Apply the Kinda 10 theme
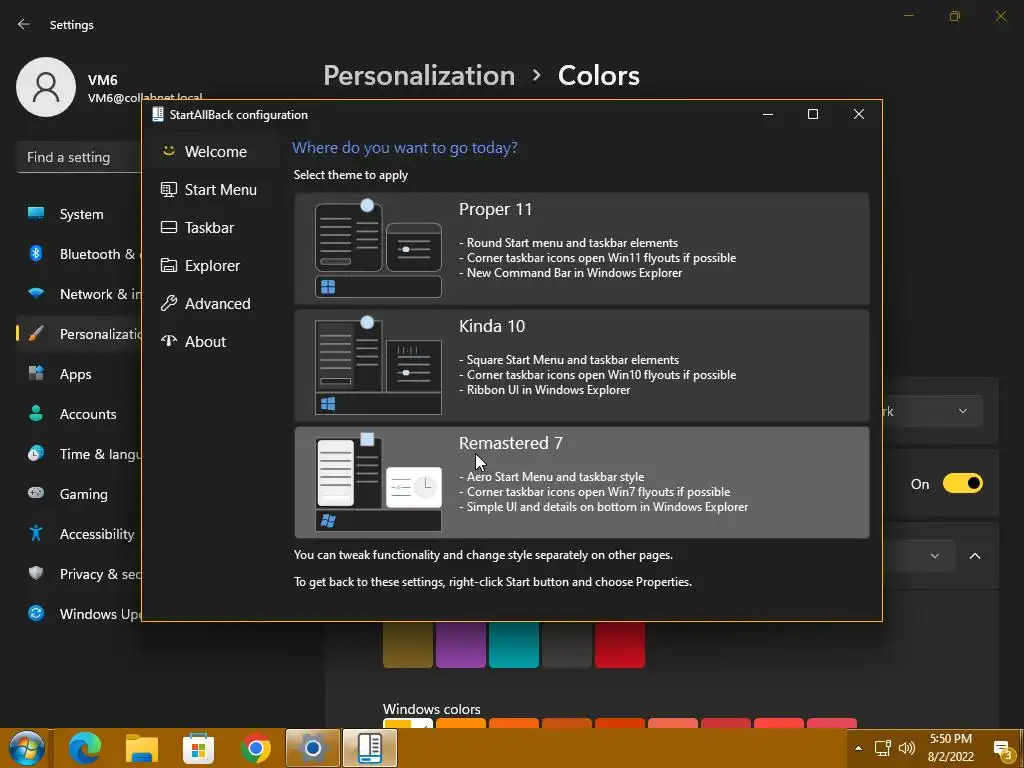The image size is (1024, 768). [x=582, y=366]
